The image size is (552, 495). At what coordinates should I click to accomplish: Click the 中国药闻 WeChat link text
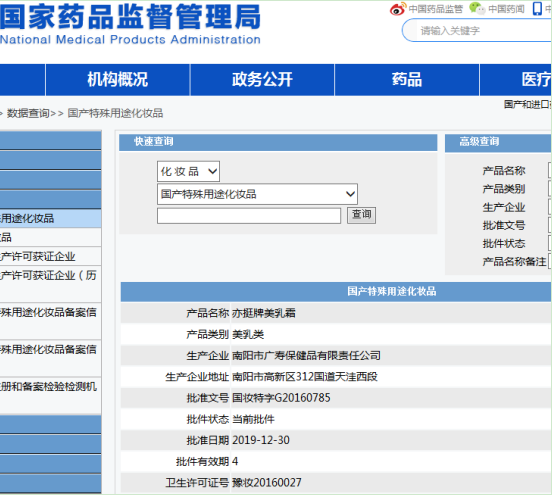pyautogui.click(x=506, y=9)
